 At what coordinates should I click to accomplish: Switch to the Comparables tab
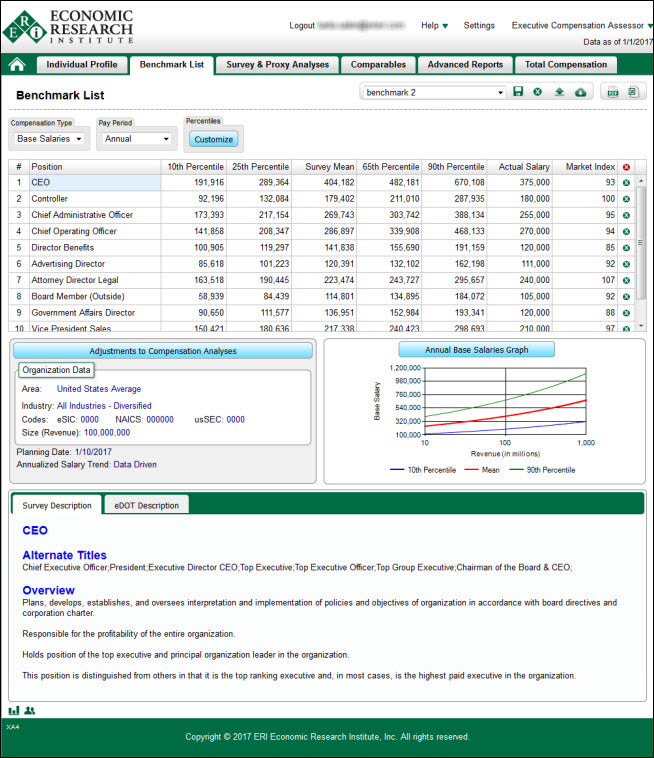[378, 65]
